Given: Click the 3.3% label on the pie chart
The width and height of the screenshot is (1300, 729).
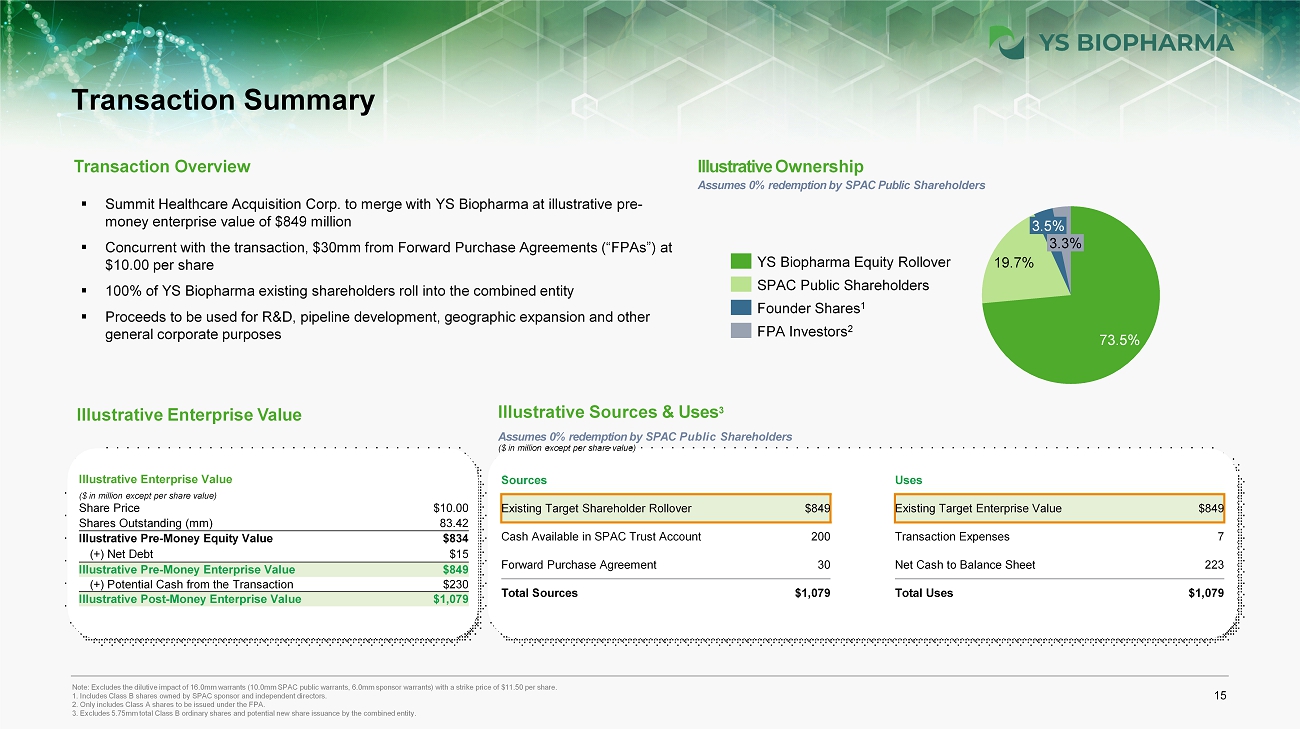Looking at the screenshot, I should coord(1064,242).
